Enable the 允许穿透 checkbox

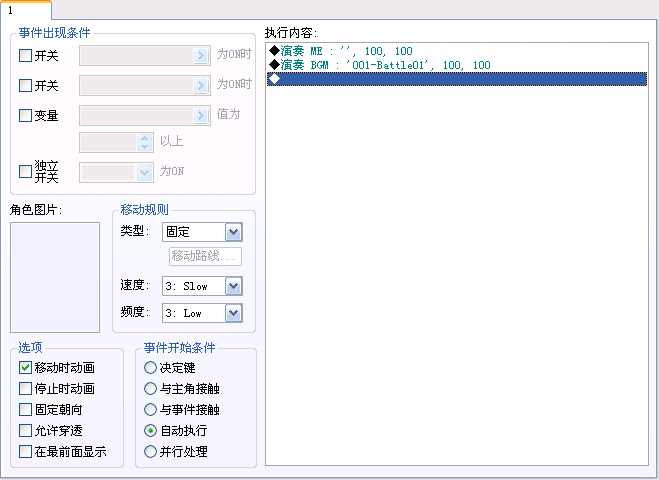coord(26,430)
